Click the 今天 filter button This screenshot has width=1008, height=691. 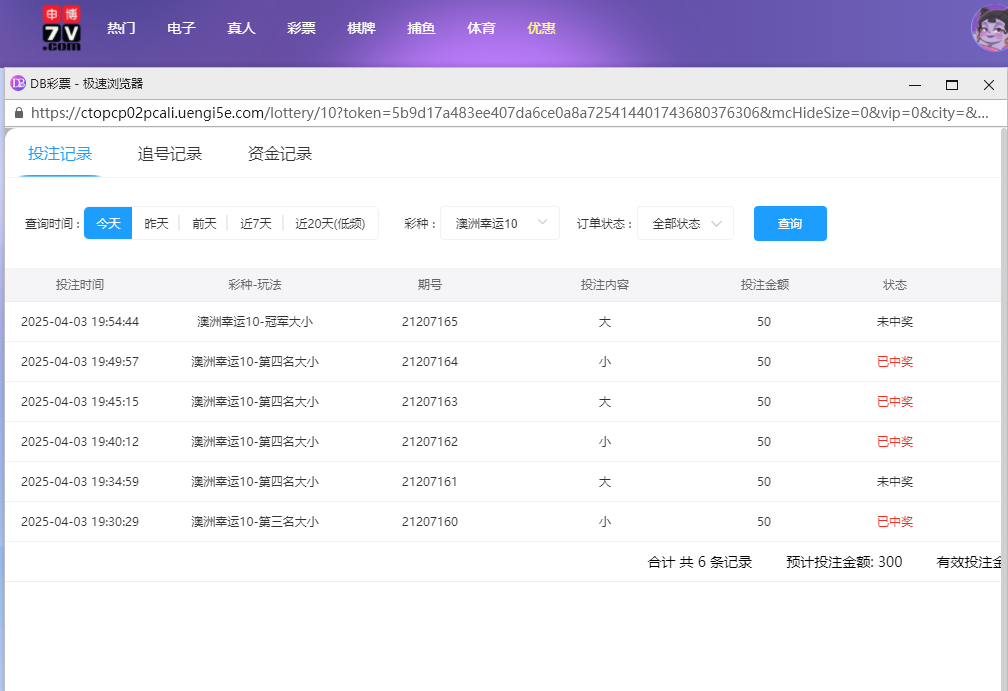107,223
